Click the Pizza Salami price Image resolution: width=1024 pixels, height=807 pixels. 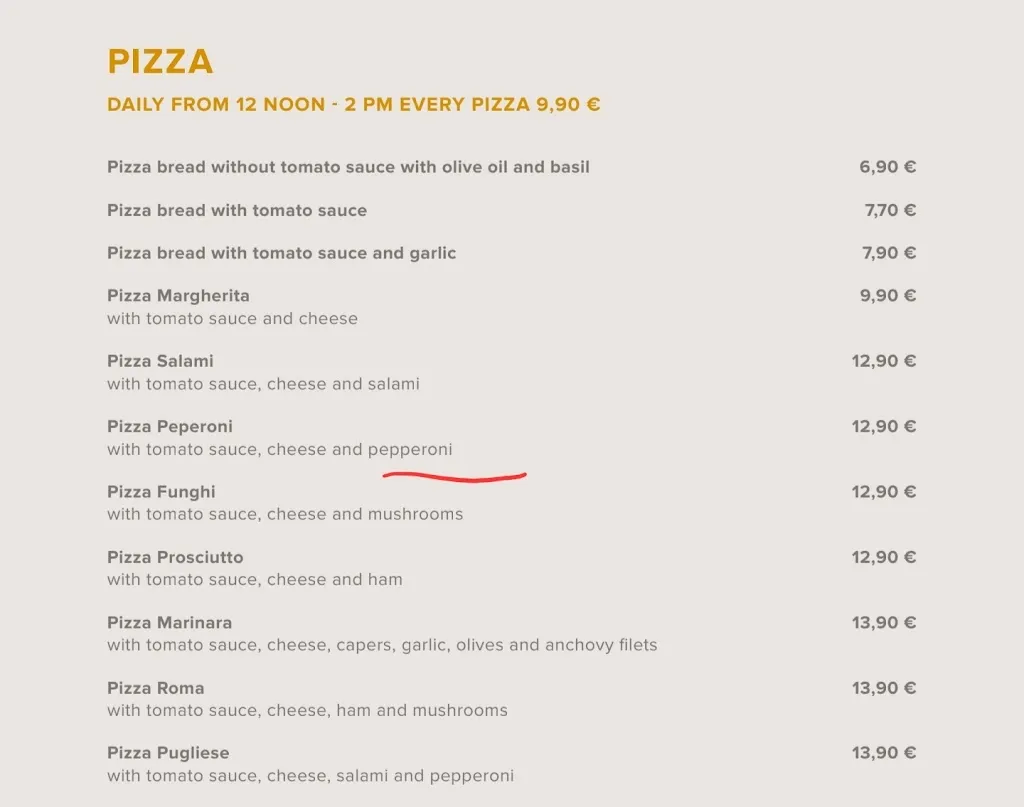[x=883, y=361]
